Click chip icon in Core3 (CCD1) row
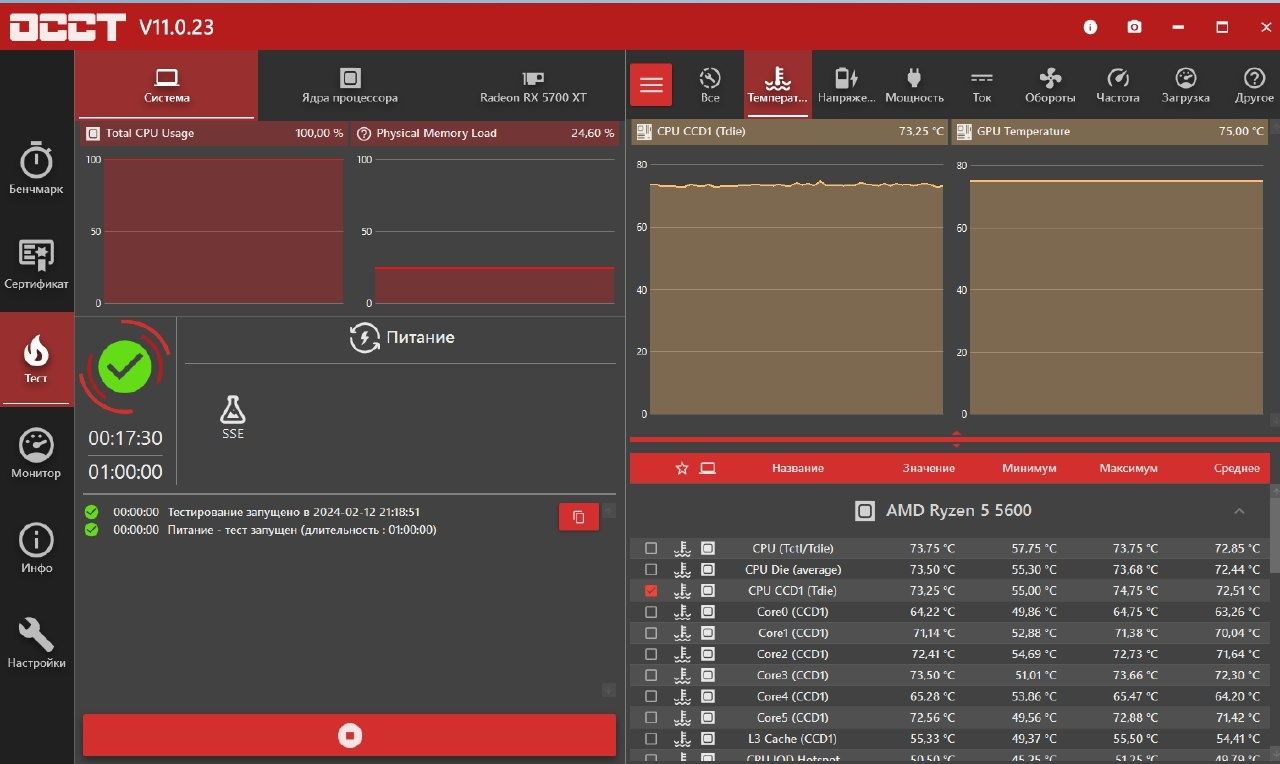The width and height of the screenshot is (1280, 764). pyautogui.click(x=708, y=675)
